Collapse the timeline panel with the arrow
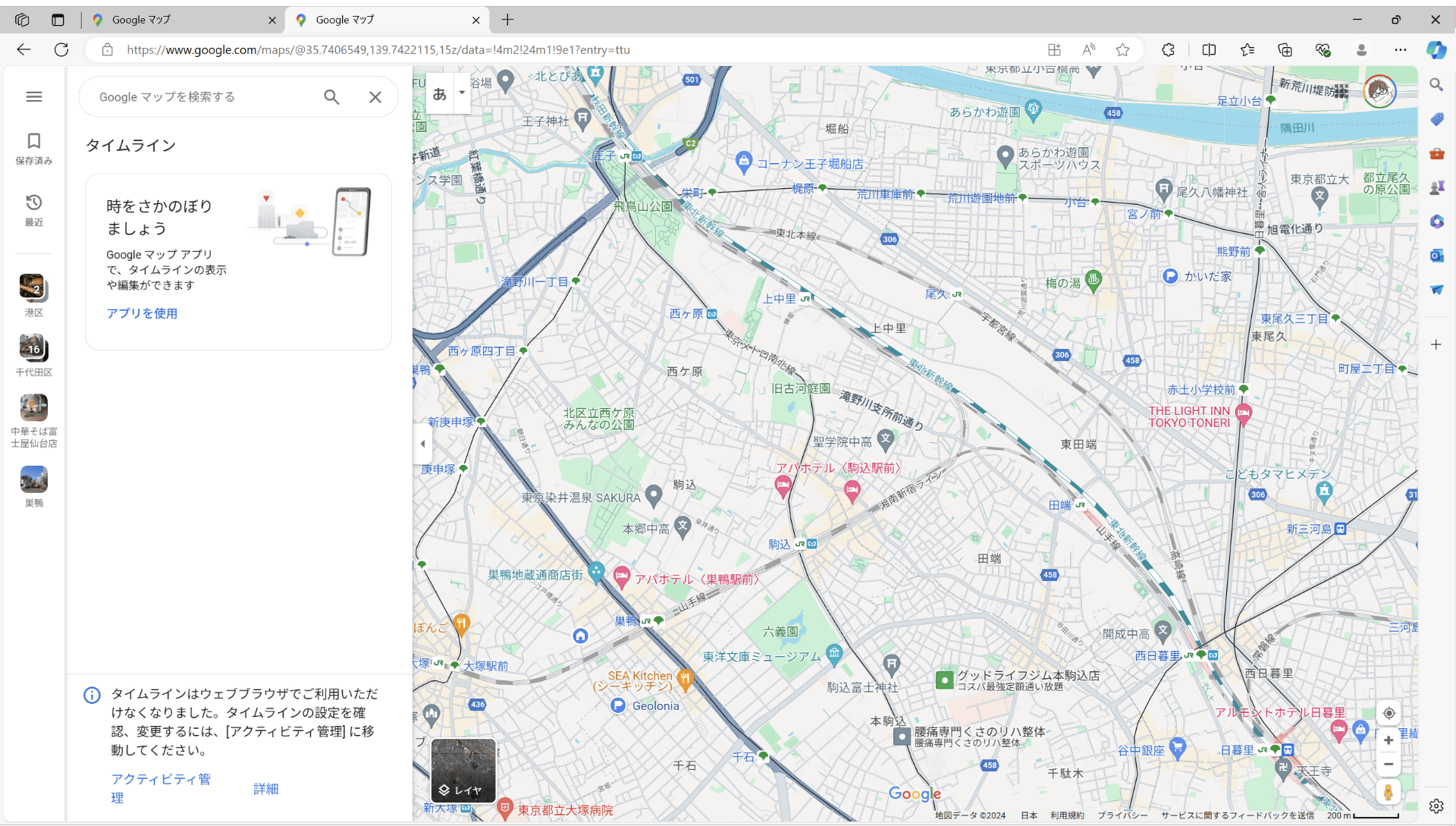Viewport: 1456px width, 826px height. [x=422, y=444]
